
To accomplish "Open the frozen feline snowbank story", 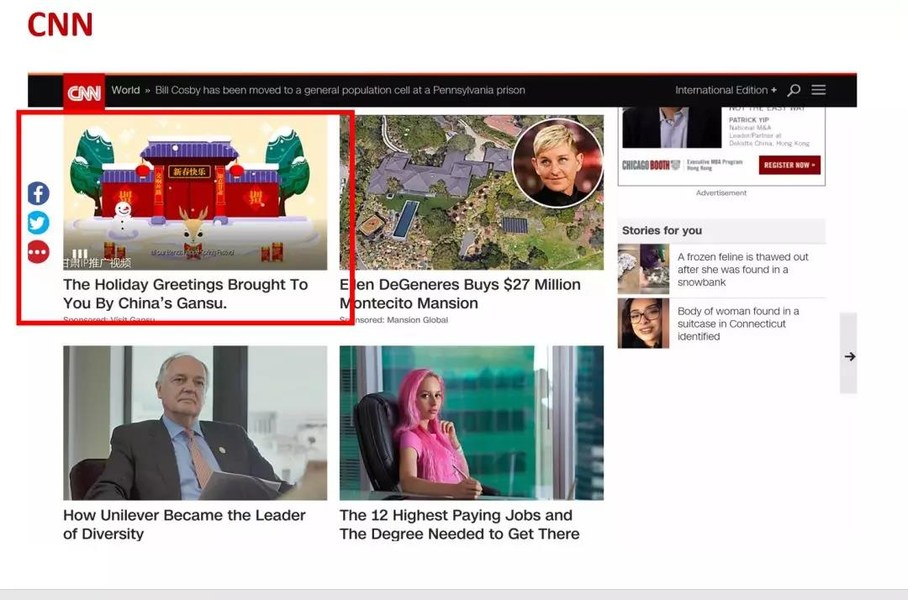I will [743, 269].
